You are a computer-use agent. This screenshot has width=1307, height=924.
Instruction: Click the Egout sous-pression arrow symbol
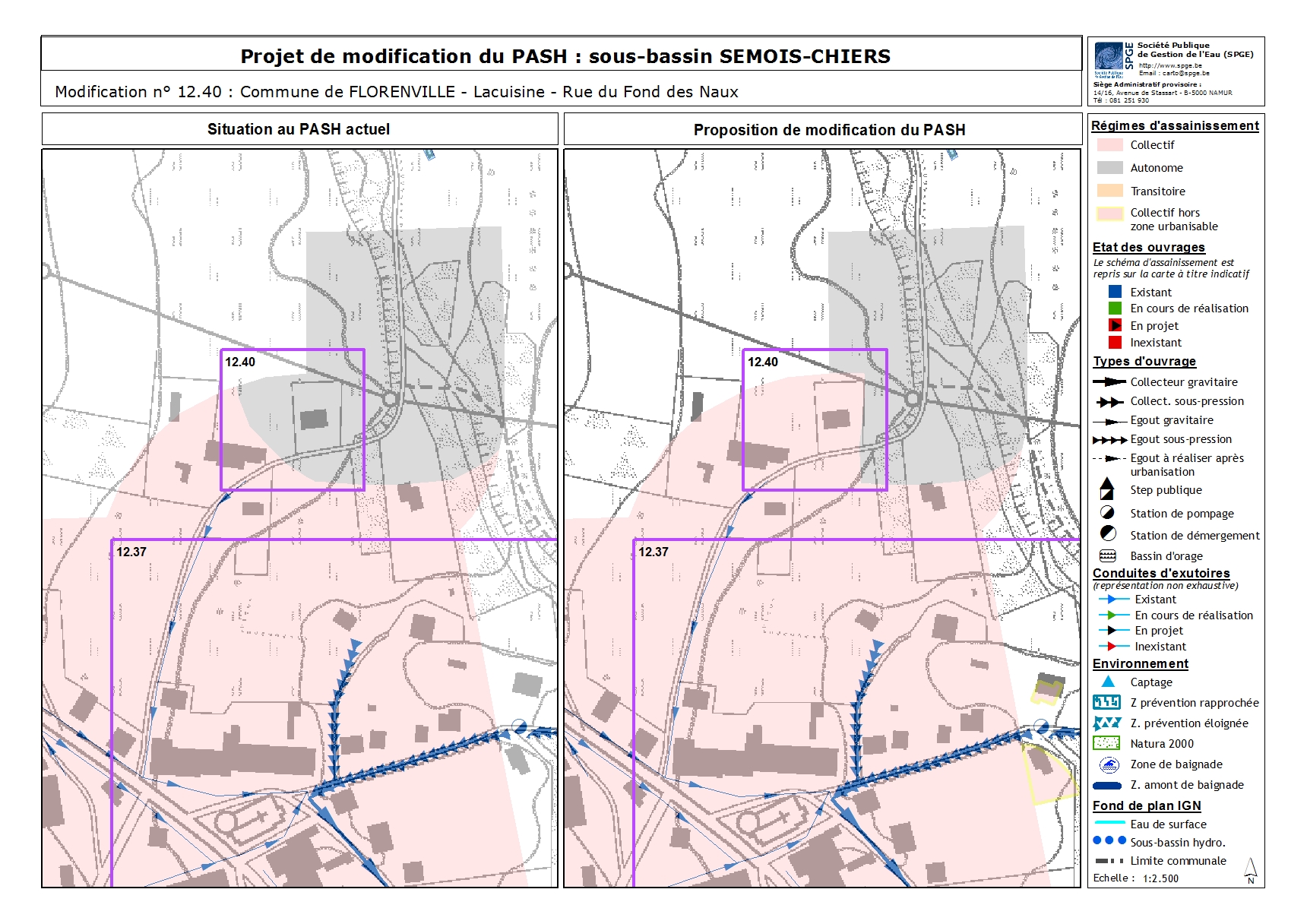1109,439
